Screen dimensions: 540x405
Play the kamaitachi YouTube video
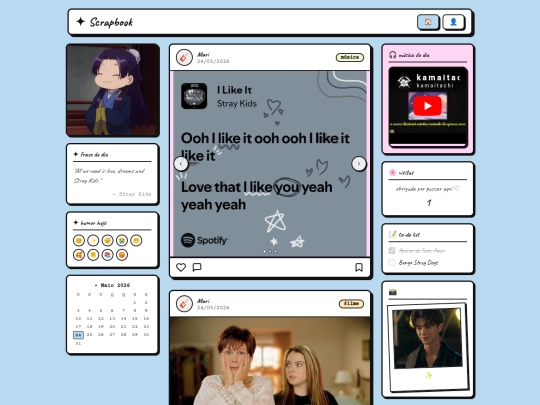point(427,106)
